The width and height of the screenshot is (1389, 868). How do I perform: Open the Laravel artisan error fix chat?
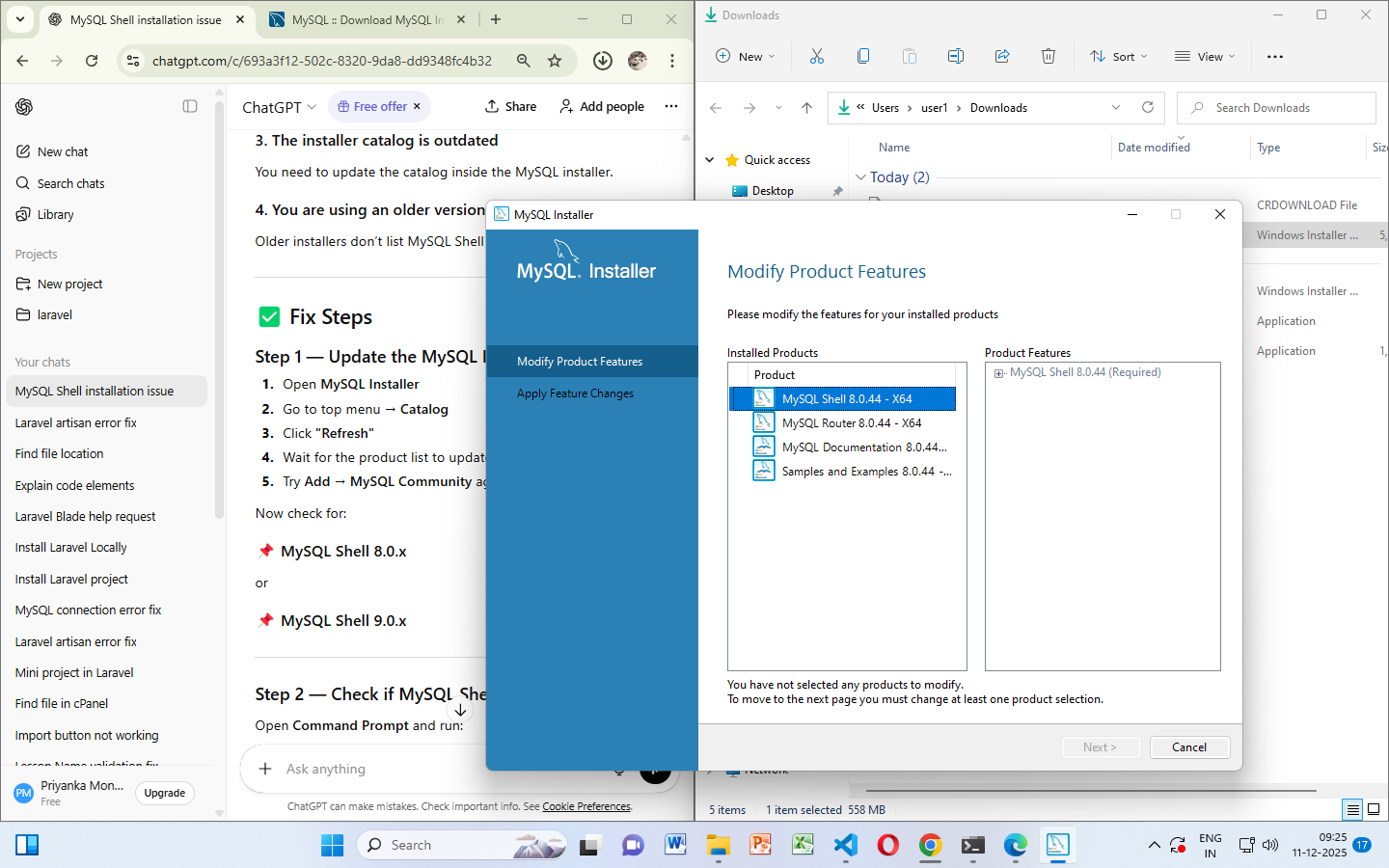coord(76,422)
